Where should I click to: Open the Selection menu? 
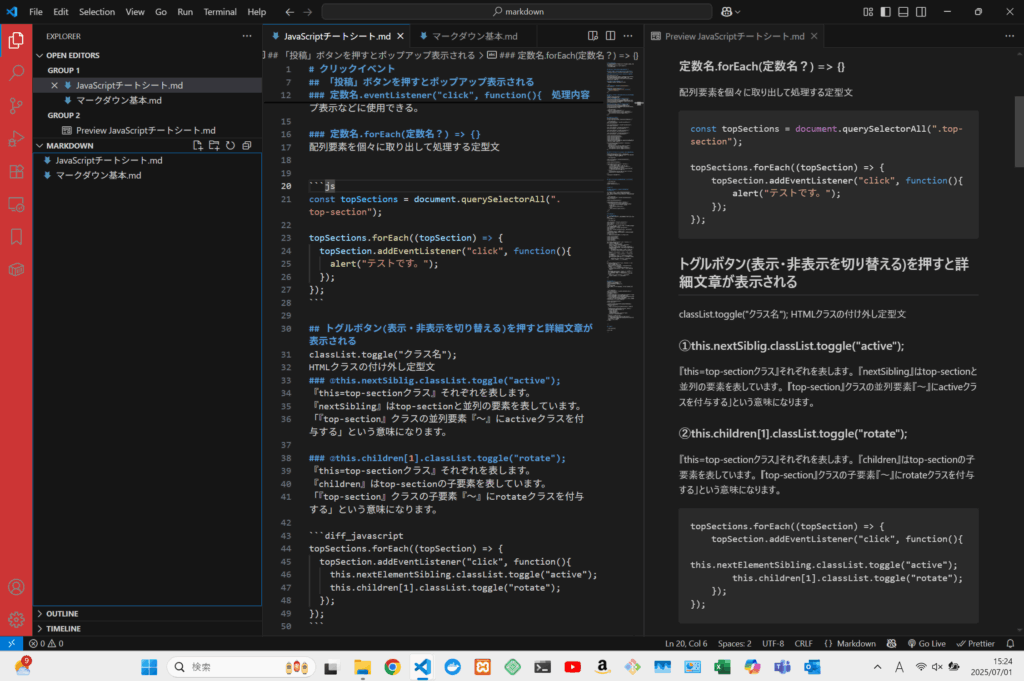(x=97, y=12)
